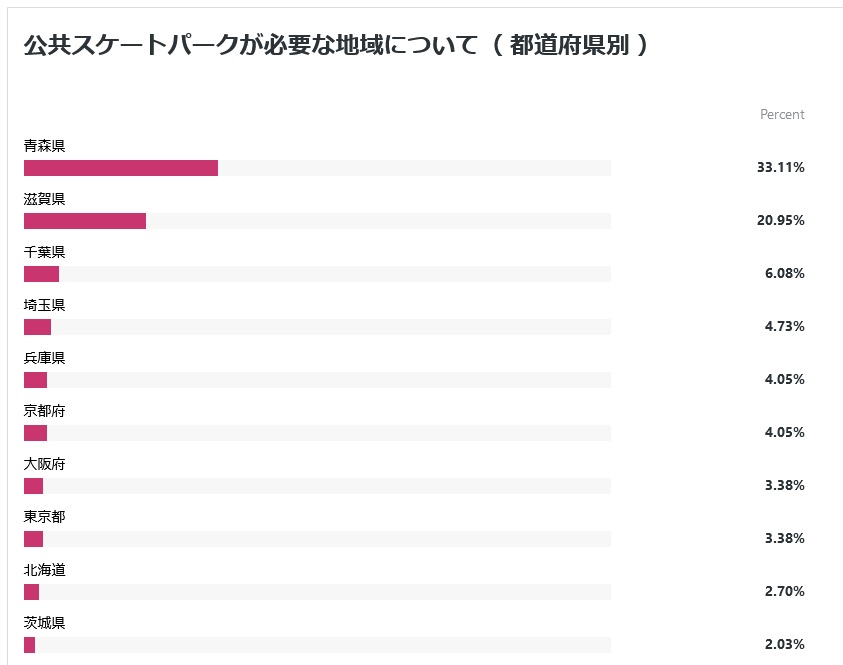Click the Percent column header
This screenshot has width=843, height=665.
click(x=782, y=115)
